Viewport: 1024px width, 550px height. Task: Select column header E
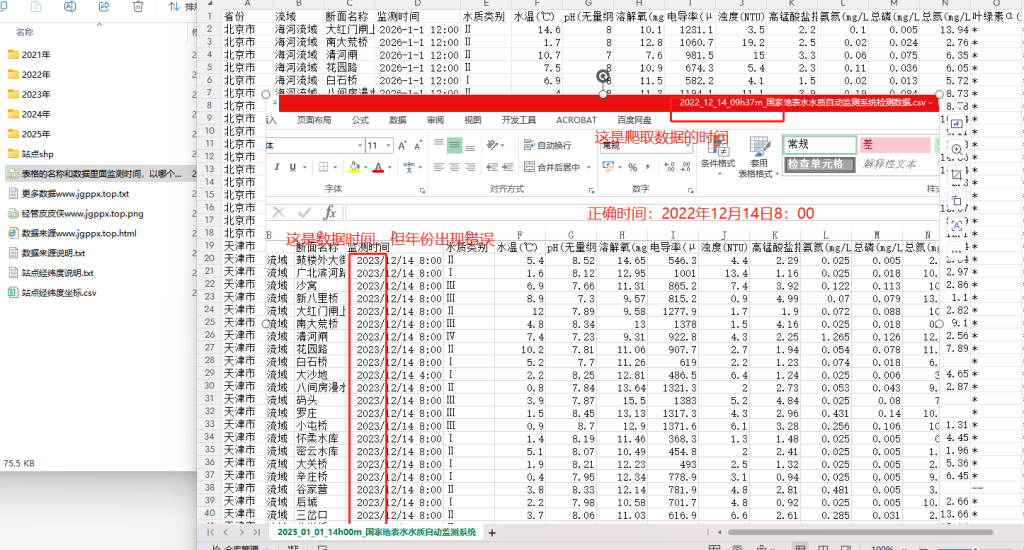coord(486,4)
